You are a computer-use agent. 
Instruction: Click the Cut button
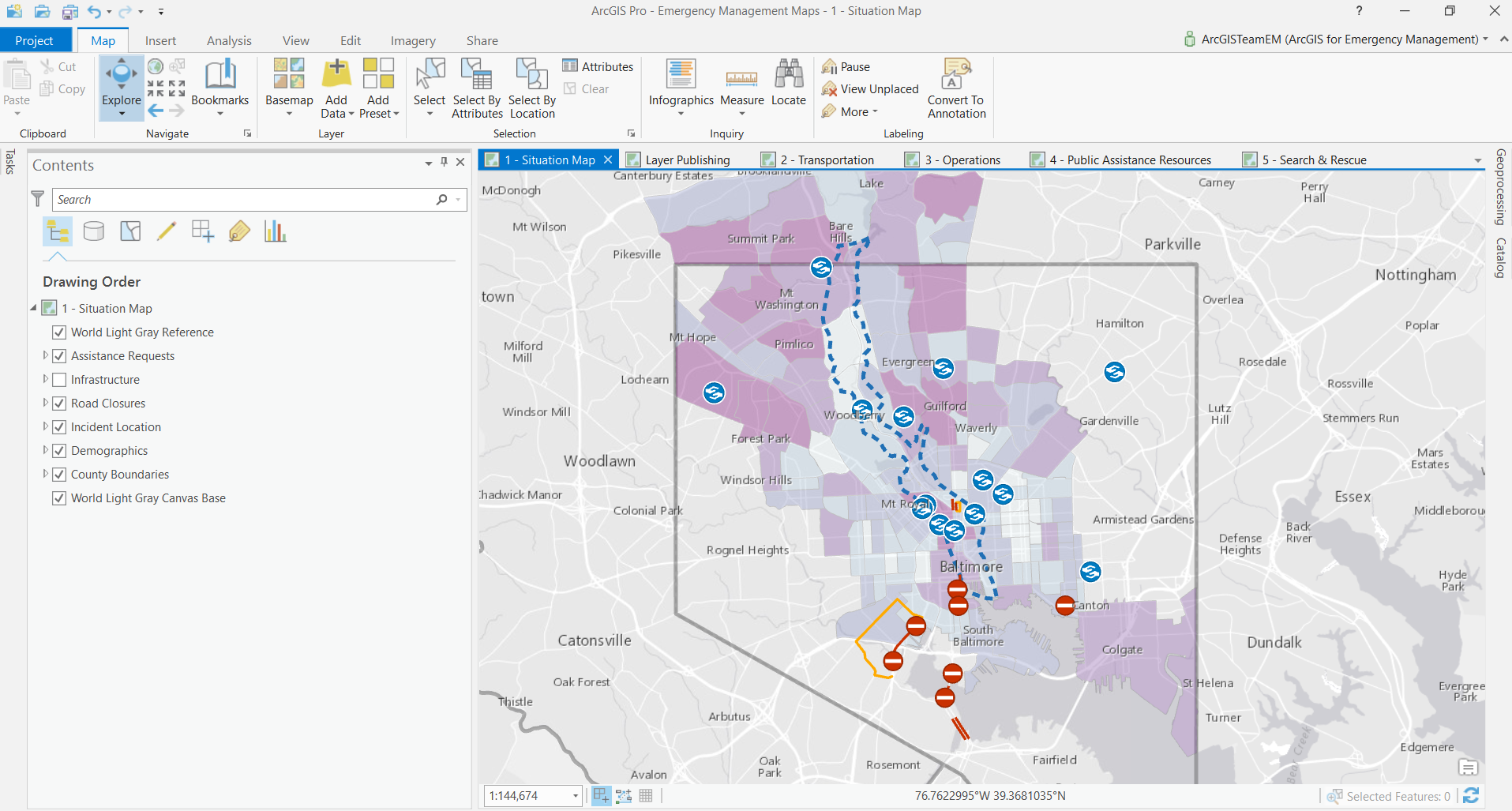[58, 67]
